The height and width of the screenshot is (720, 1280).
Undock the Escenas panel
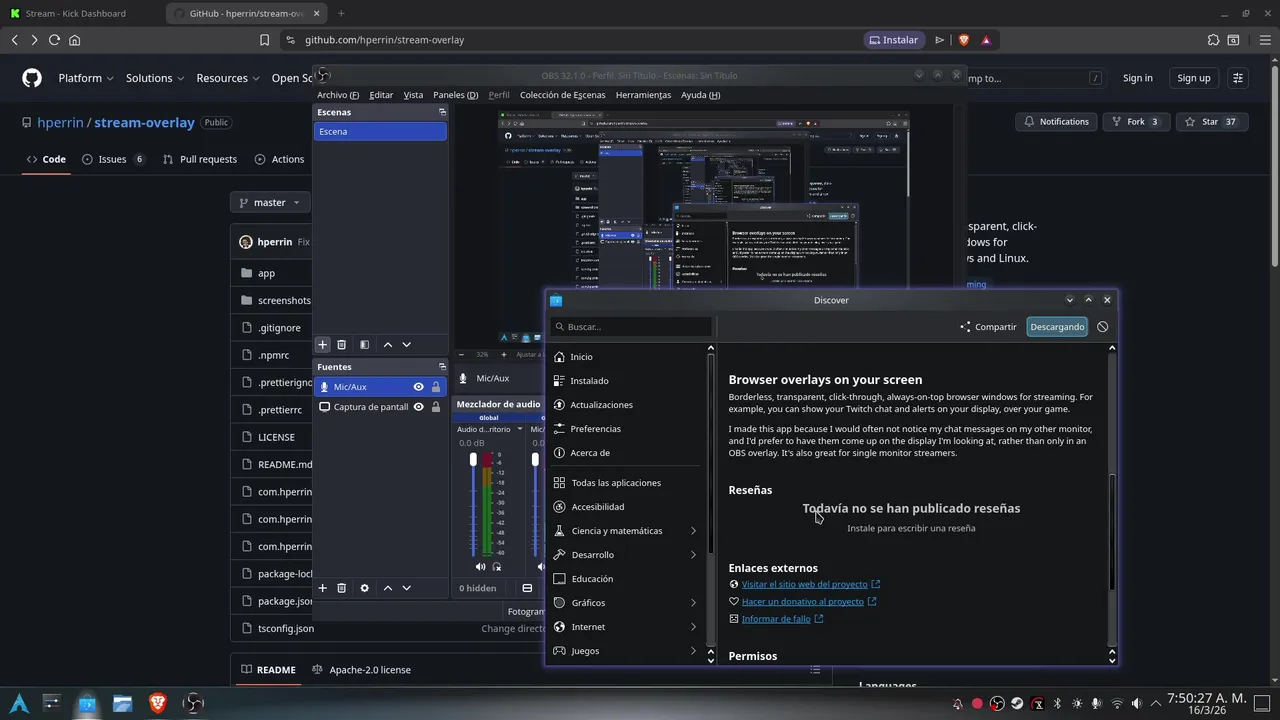(x=442, y=112)
